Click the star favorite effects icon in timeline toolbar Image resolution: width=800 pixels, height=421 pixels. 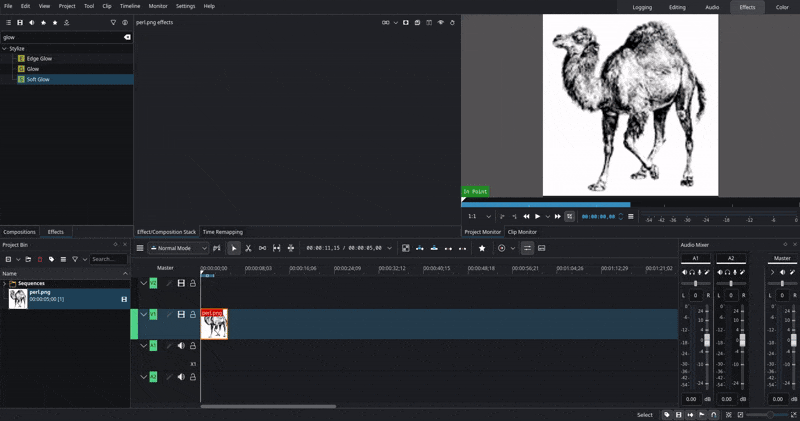482,248
